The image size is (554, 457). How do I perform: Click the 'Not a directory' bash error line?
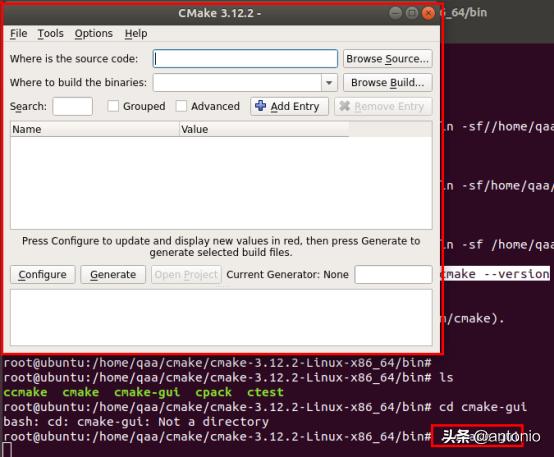coord(136,422)
